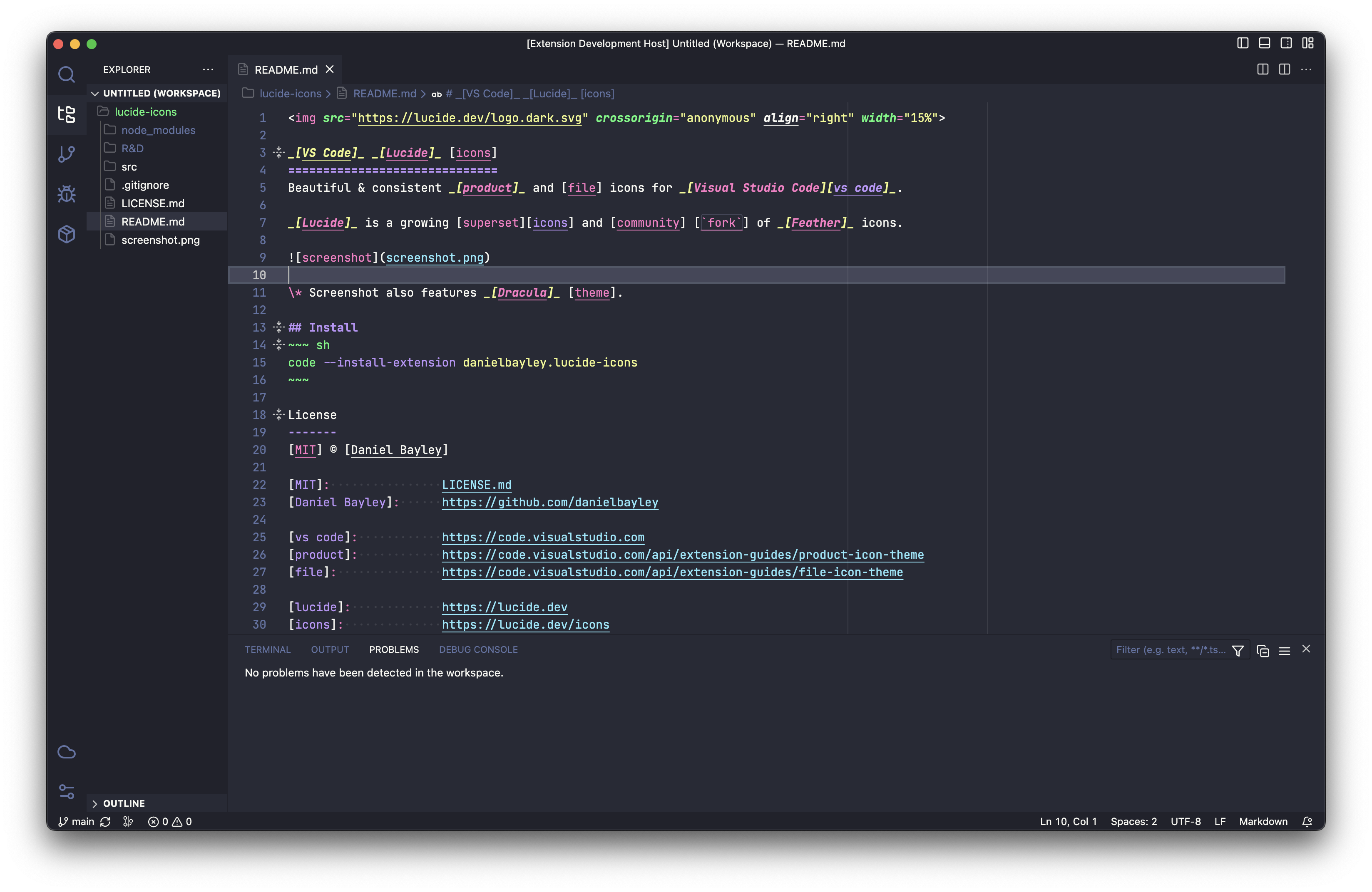This screenshot has width=1372, height=892.
Task: Click the Problems filter text field
Action: pyautogui.click(x=1169, y=650)
